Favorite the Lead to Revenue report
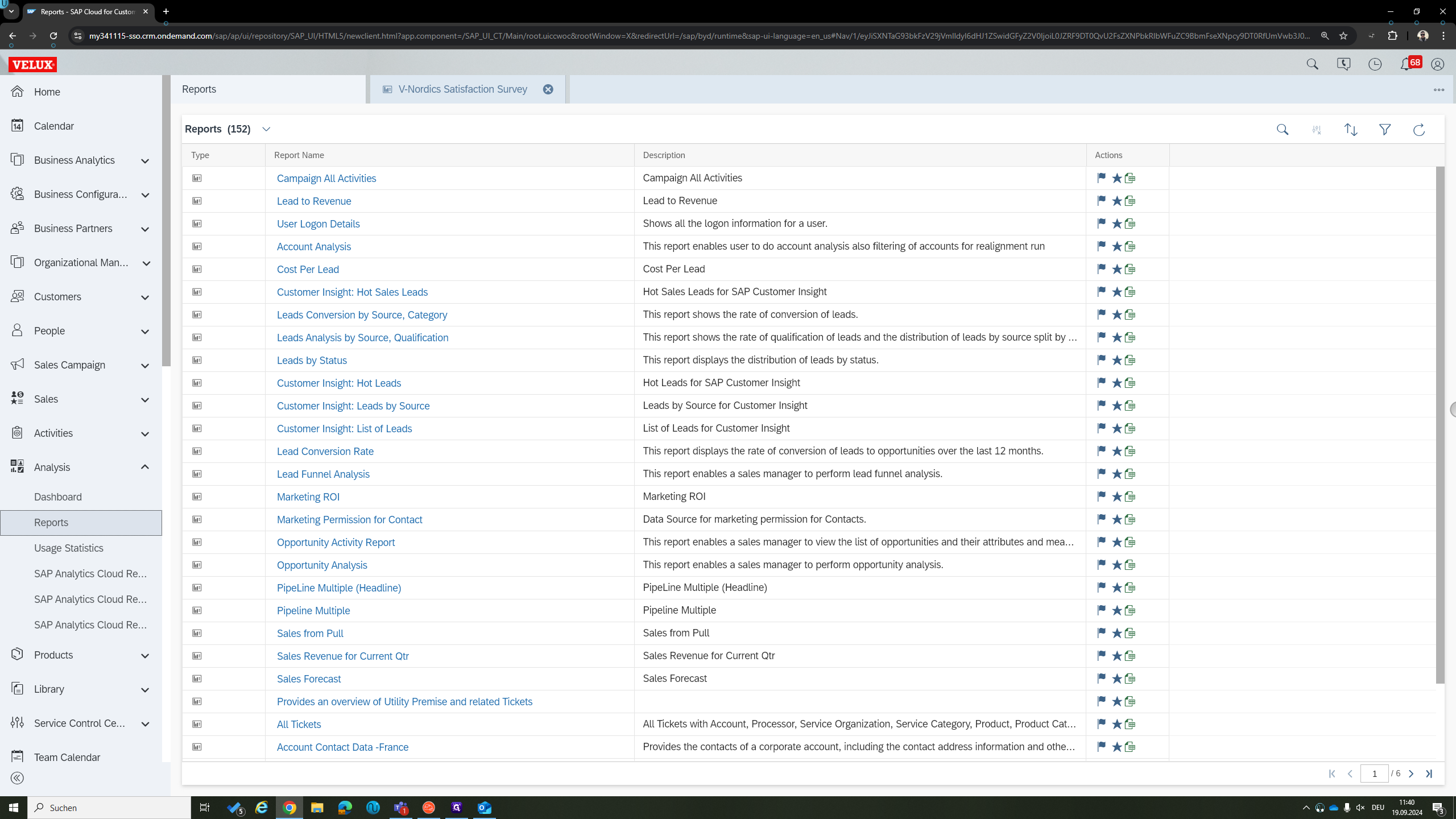Image resolution: width=1456 pixels, height=819 pixels. coord(1116,201)
